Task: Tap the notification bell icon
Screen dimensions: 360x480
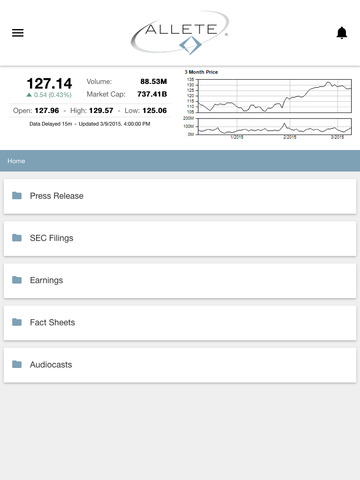Action: coord(342,33)
